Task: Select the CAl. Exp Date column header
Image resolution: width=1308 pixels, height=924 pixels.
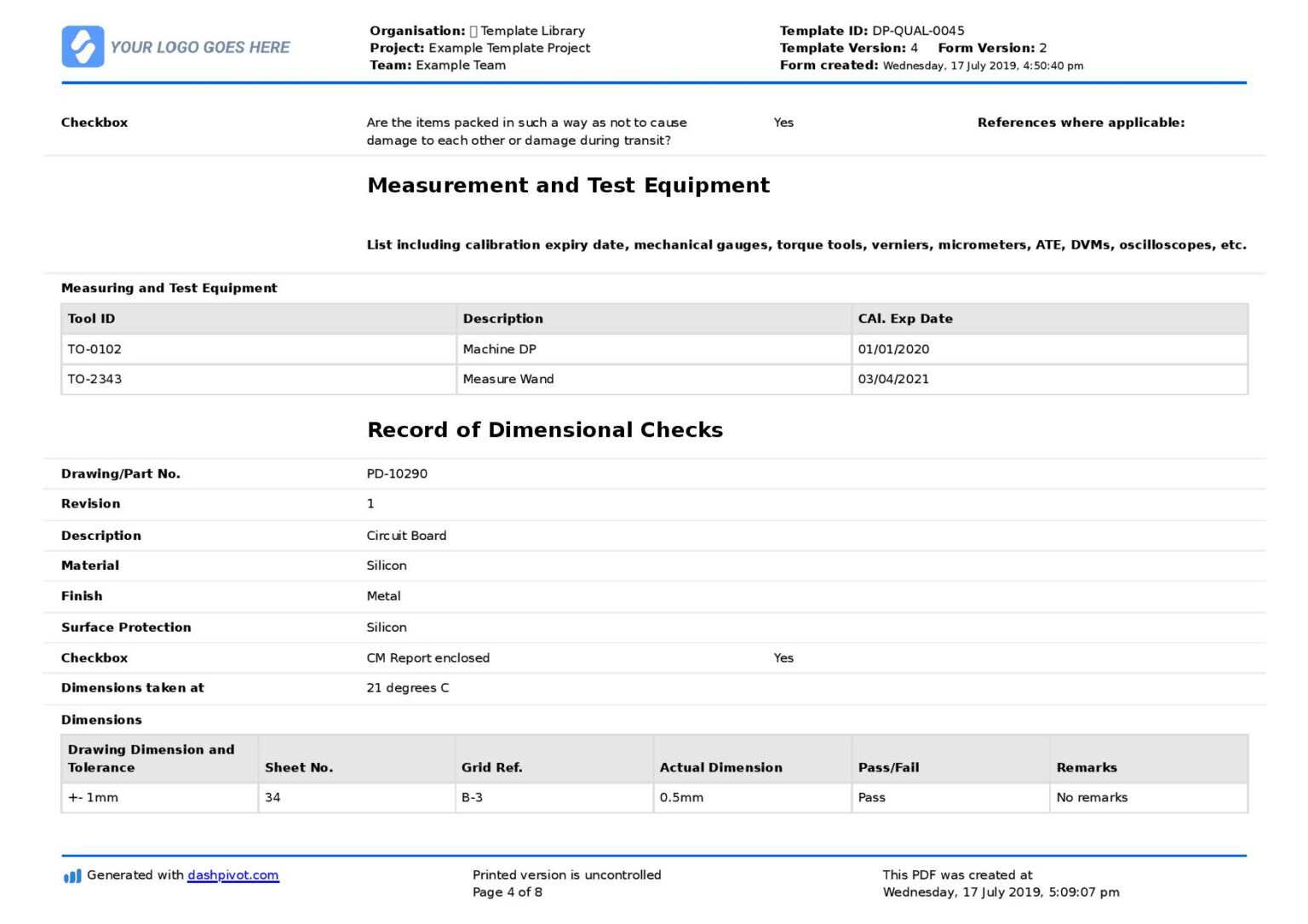Action: click(905, 319)
